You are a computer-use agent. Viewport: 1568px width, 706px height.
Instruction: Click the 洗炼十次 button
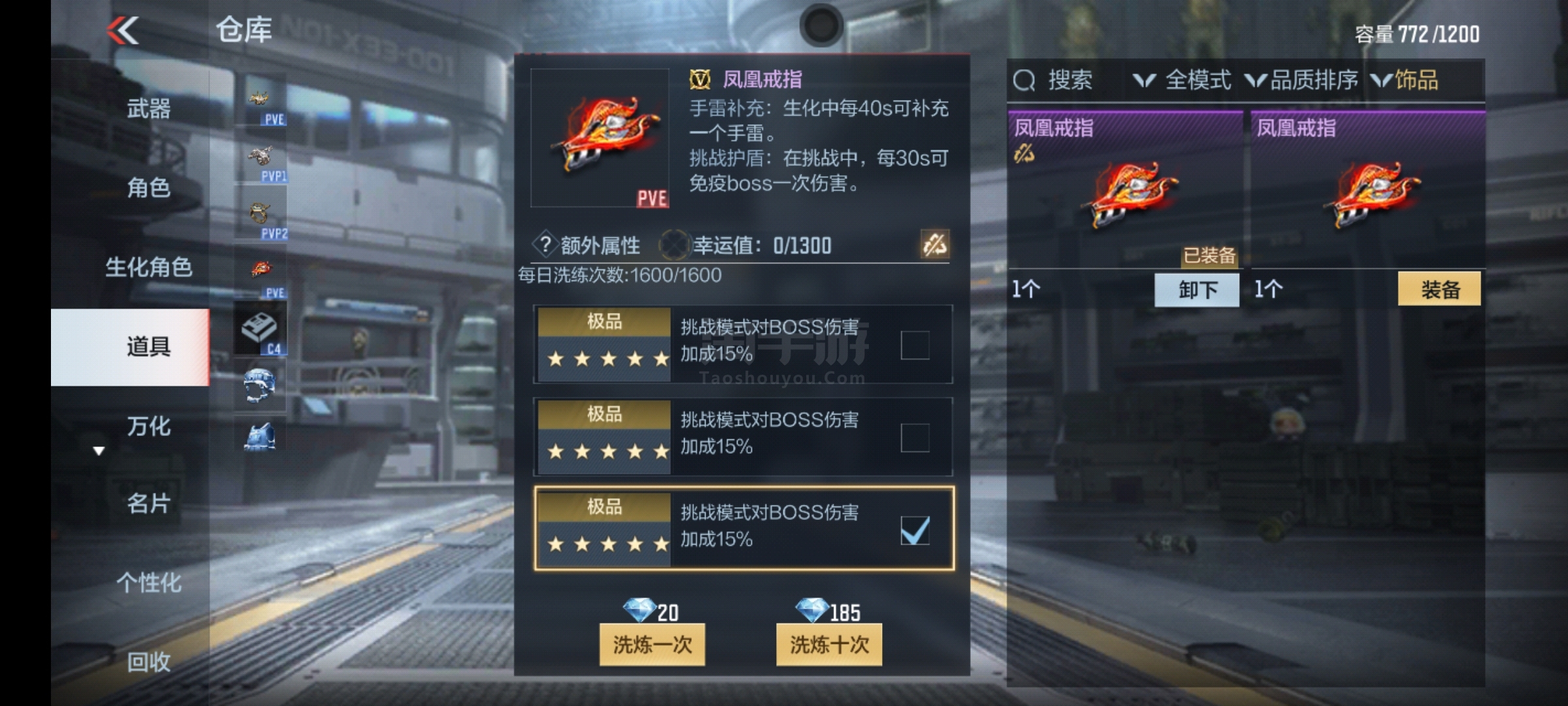[829, 645]
